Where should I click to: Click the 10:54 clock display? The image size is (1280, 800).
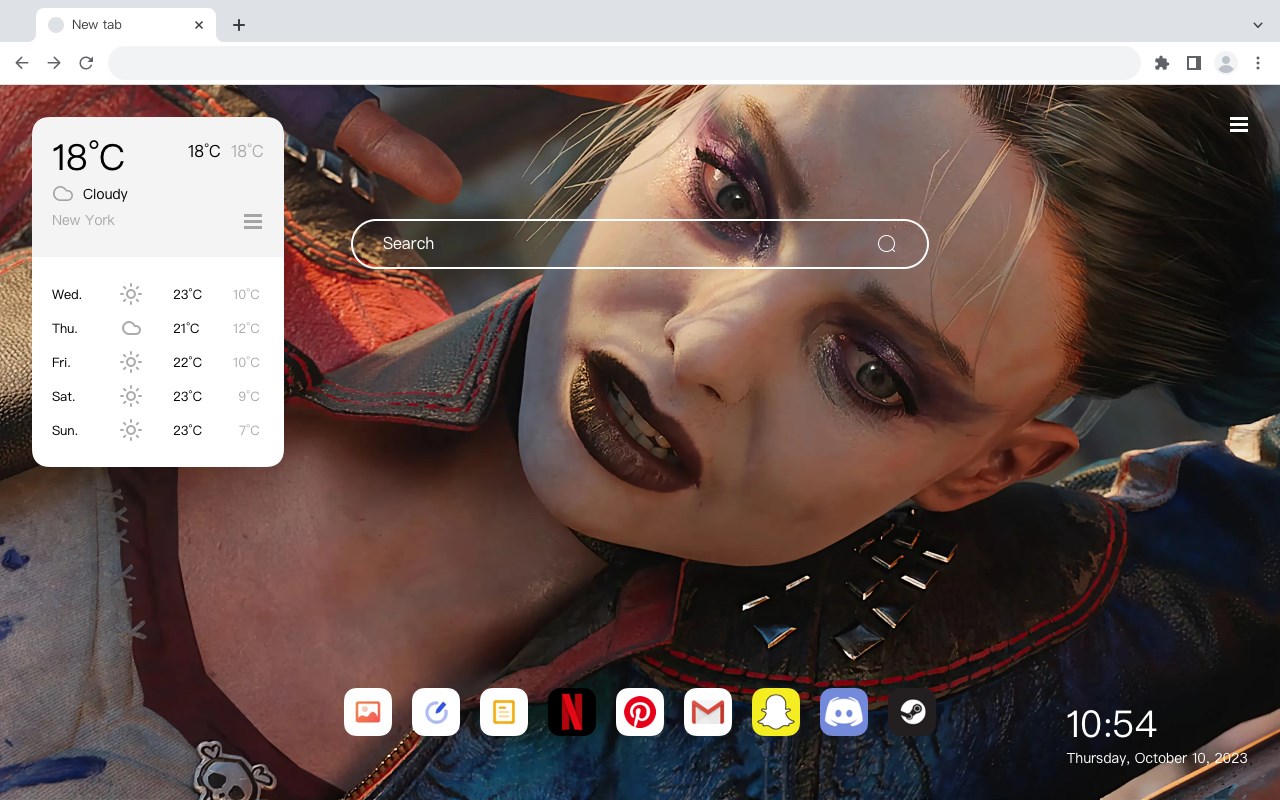click(x=1111, y=724)
